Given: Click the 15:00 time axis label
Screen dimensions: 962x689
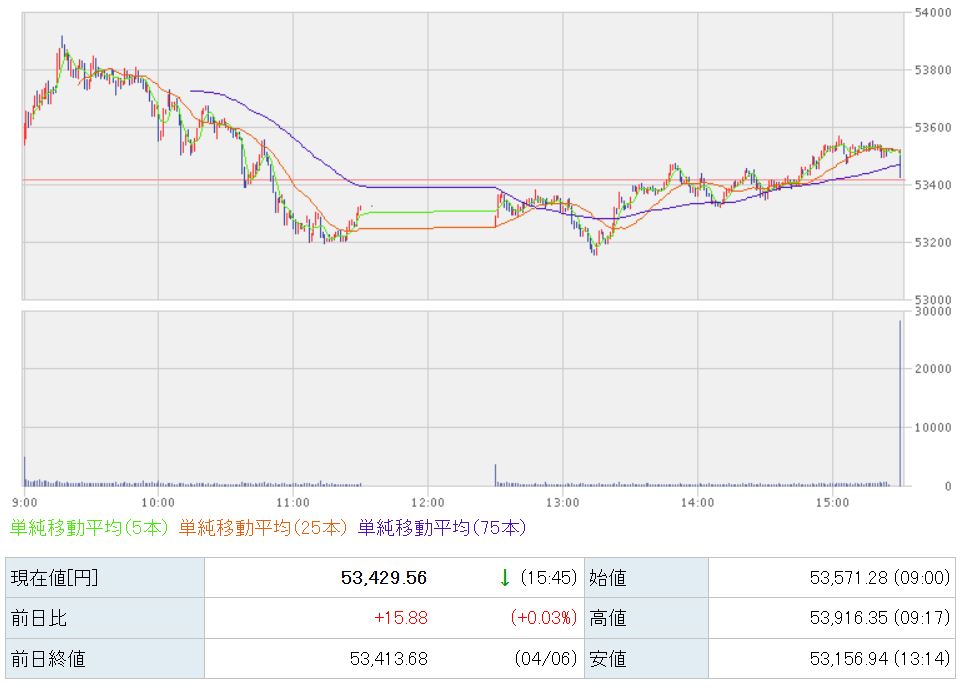Looking at the screenshot, I should tap(832, 501).
